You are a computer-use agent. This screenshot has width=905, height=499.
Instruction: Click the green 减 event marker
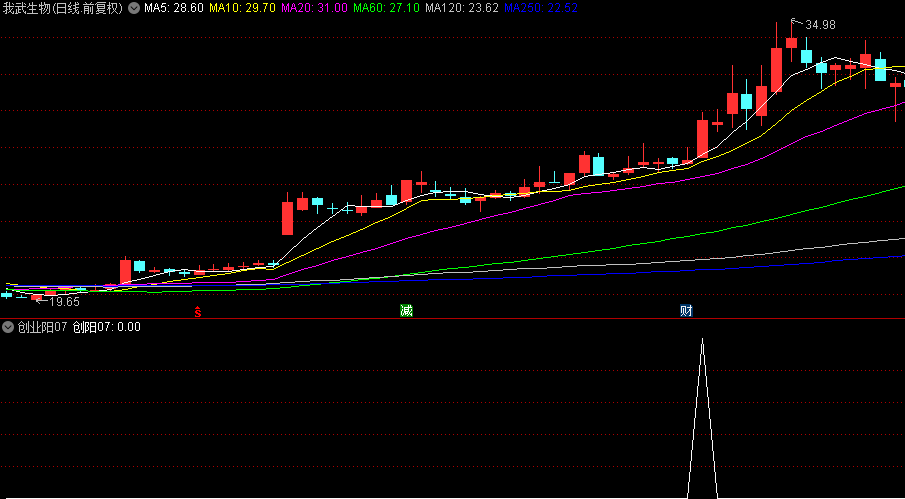[406, 311]
